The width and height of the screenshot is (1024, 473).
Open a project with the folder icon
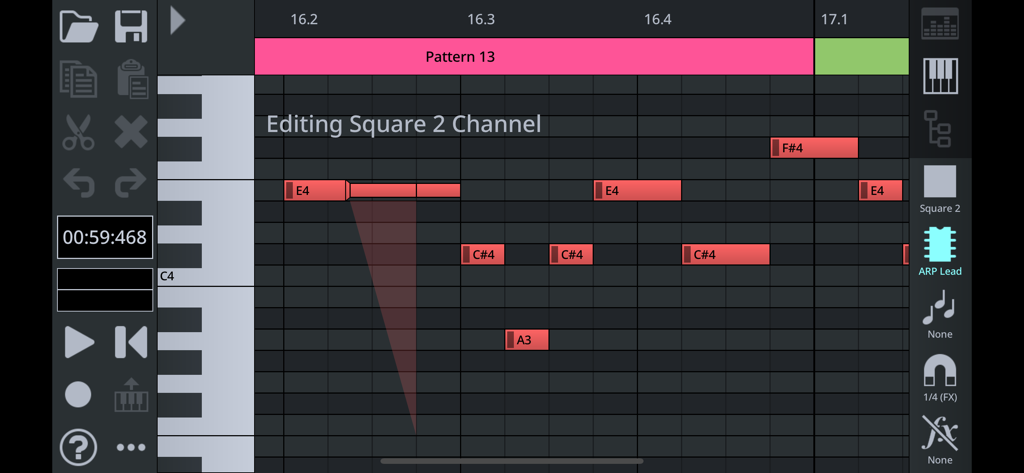[78, 26]
